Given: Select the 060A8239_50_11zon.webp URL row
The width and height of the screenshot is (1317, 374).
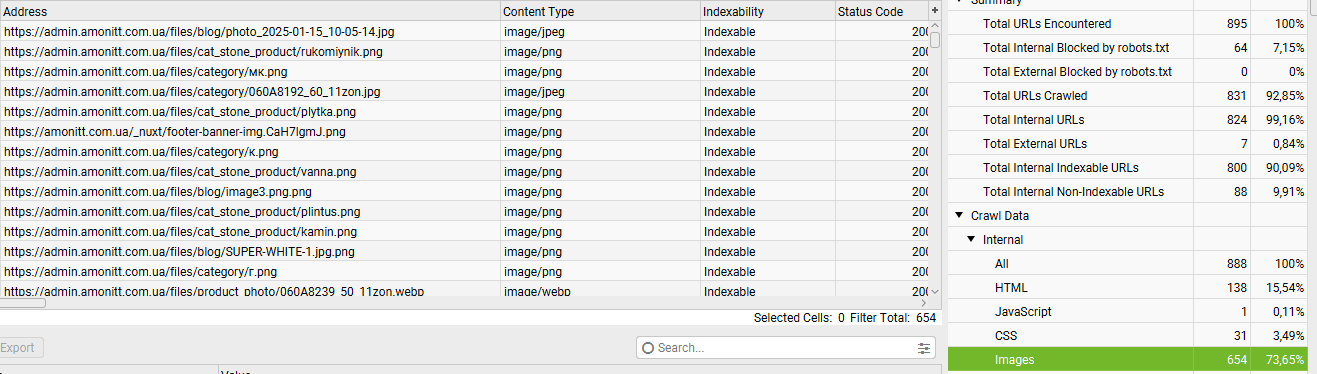Looking at the screenshot, I should [464, 290].
